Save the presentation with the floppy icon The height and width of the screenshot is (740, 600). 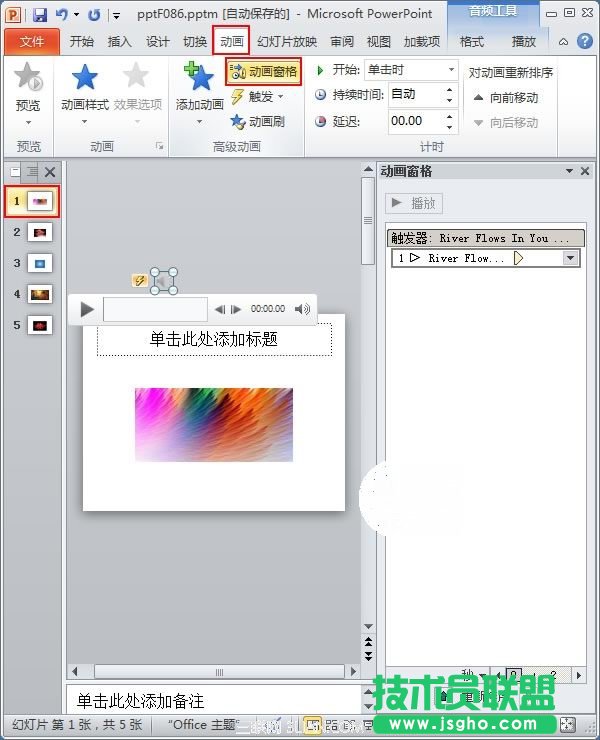click(x=40, y=15)
